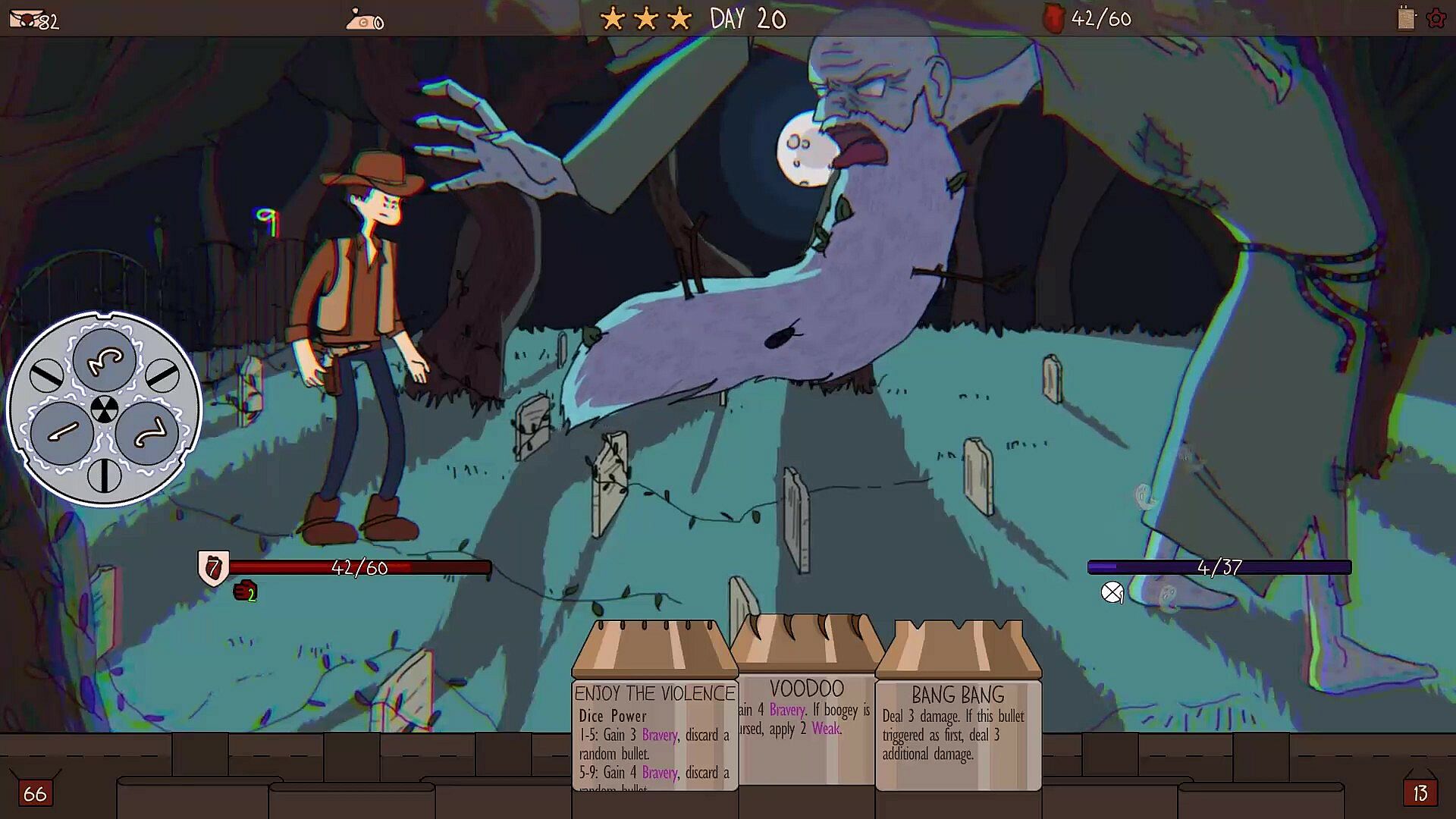Viewport: 1456px width, 819px height.
Task: Open the notebook journal icon
Action: click(1406, 18)
